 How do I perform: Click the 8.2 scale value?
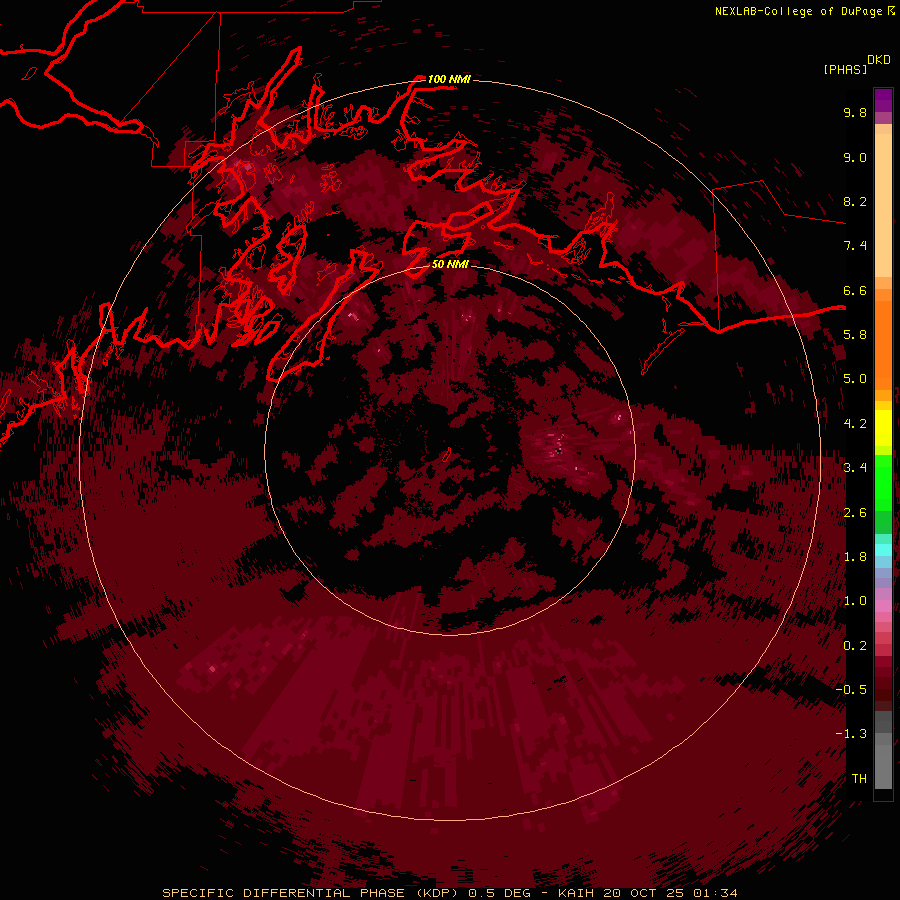[x=855, y=202]
